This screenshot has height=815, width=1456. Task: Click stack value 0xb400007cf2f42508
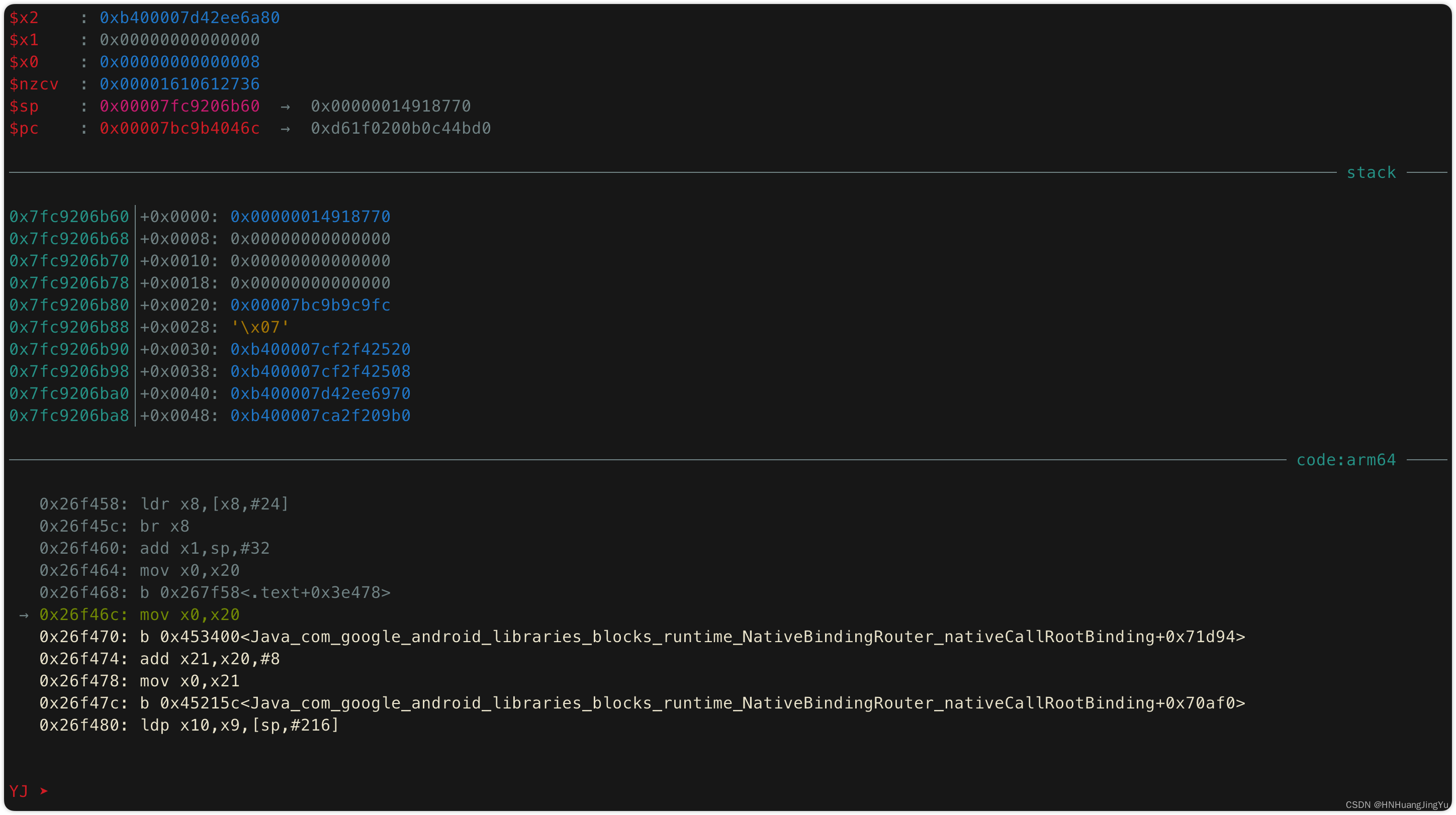320,371
